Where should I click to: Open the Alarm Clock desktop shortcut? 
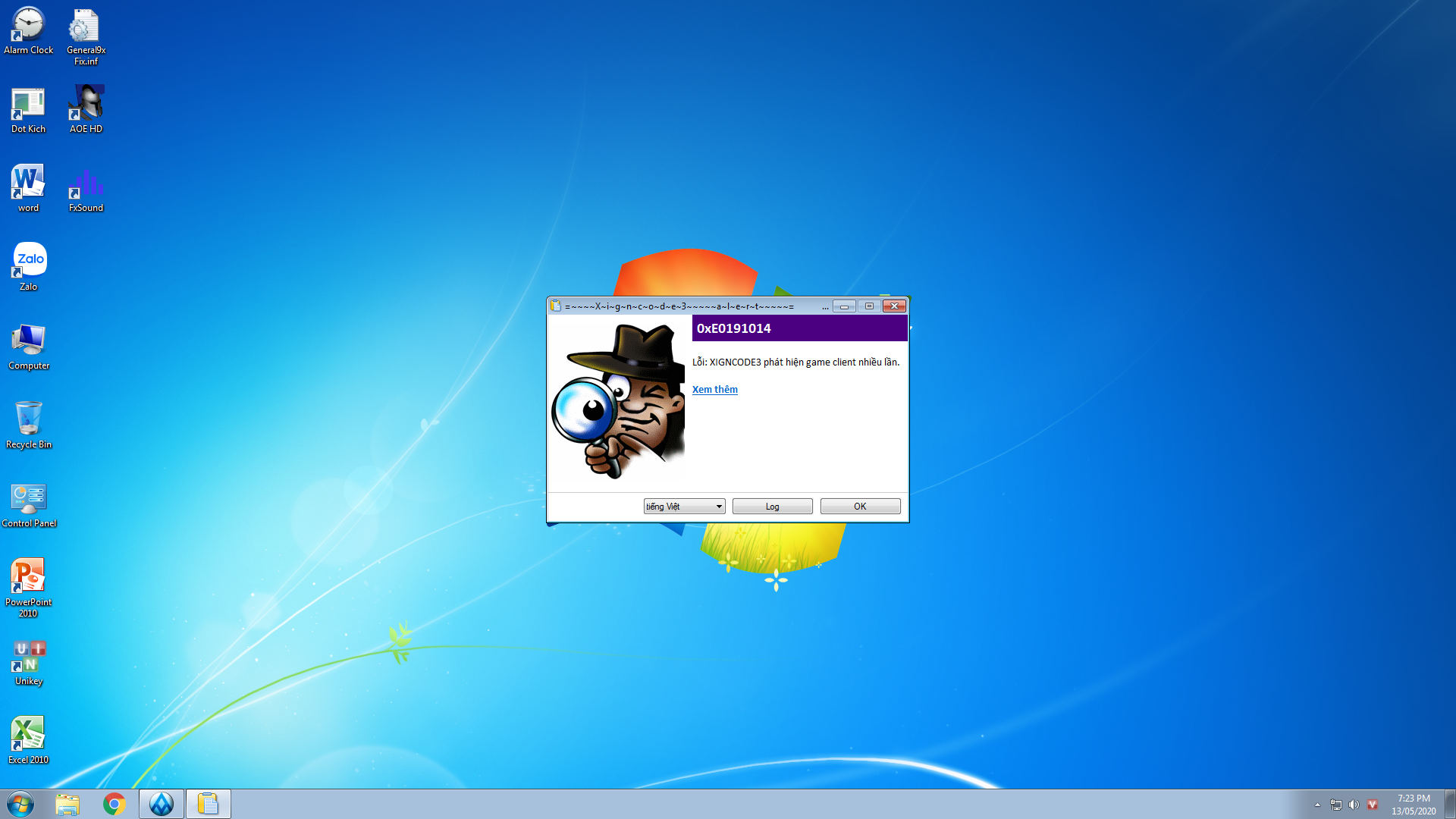(x=28, y=31)
